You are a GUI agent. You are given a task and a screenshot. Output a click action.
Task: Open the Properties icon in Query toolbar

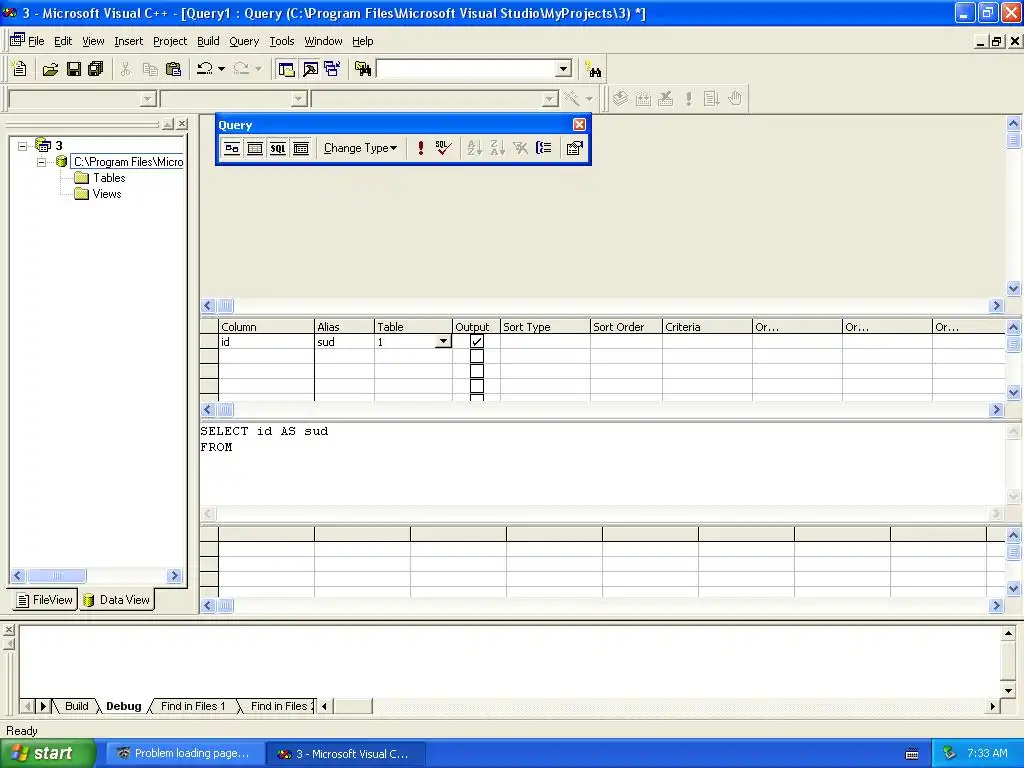pos(575,148)
